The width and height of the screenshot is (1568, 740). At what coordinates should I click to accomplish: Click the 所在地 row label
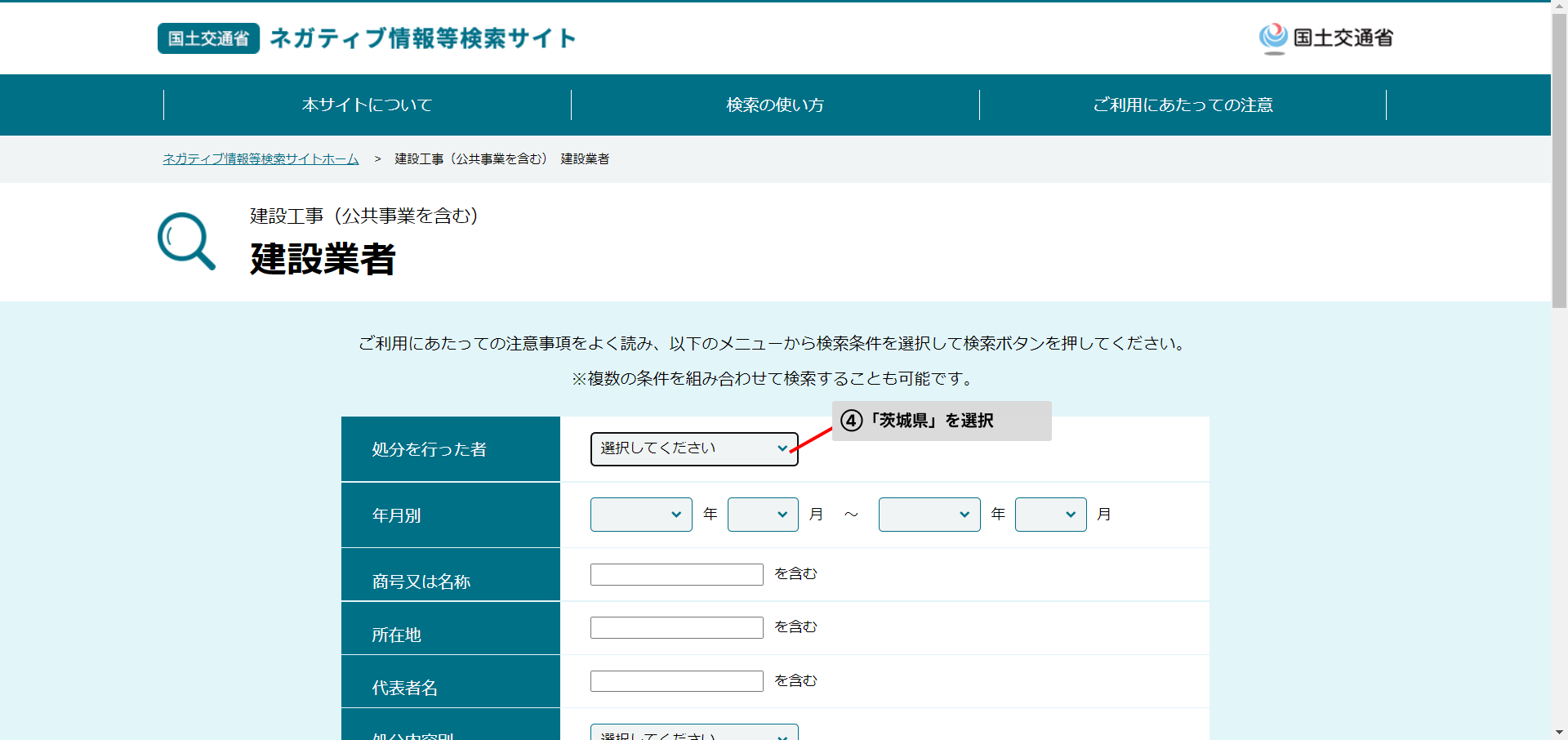tap(396, 635)
